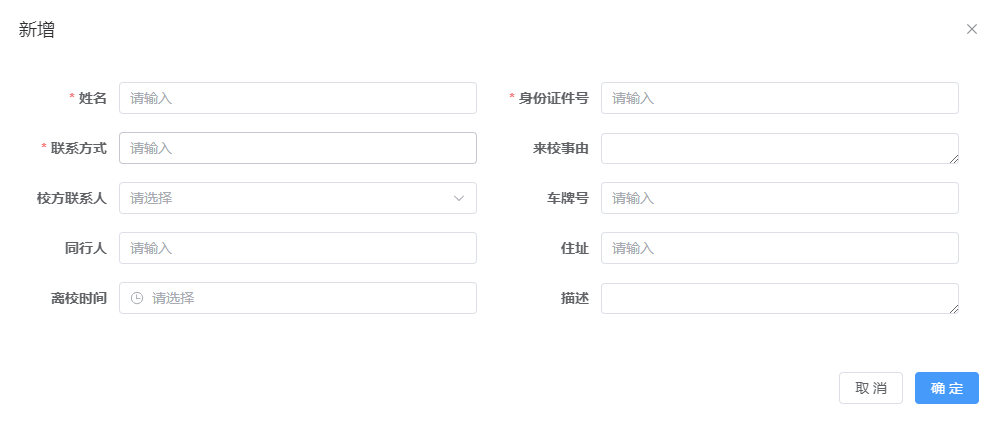Click the 描述 text area
The height and width of the screenshot is (422, 997).
778,298
